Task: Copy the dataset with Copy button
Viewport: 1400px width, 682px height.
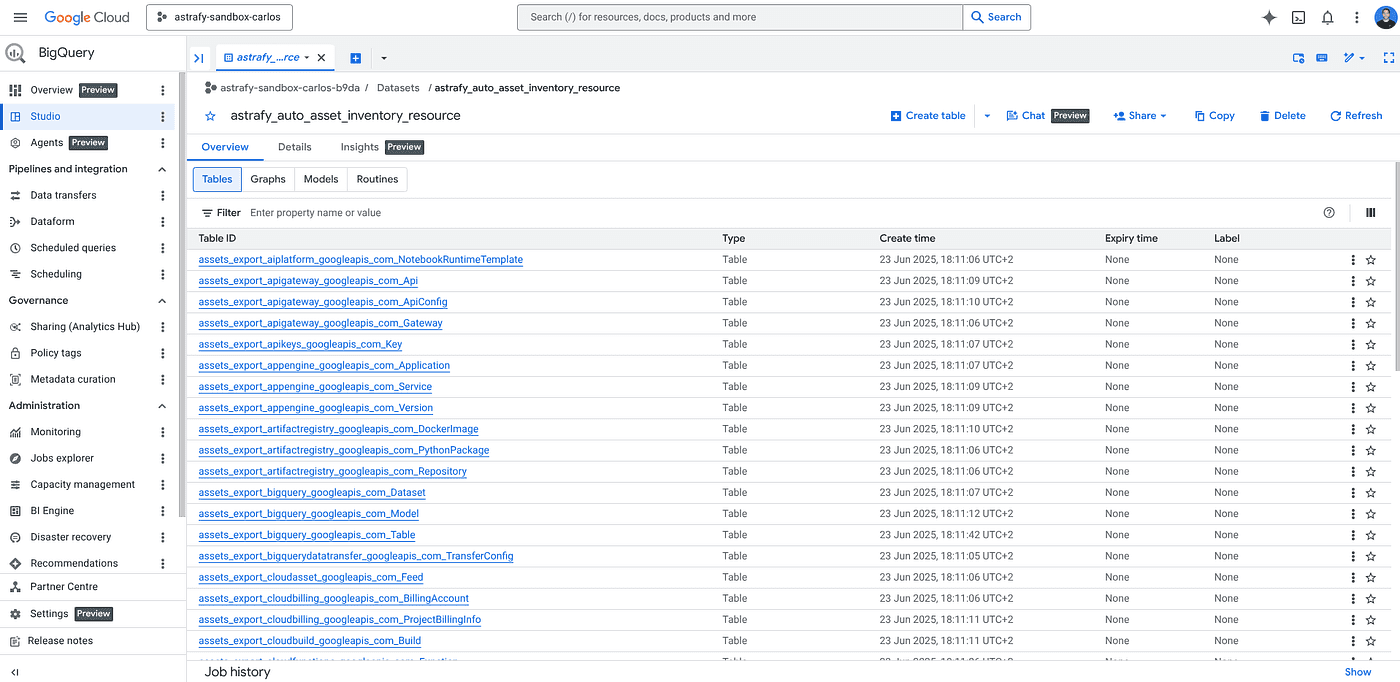Action: 1214,116
